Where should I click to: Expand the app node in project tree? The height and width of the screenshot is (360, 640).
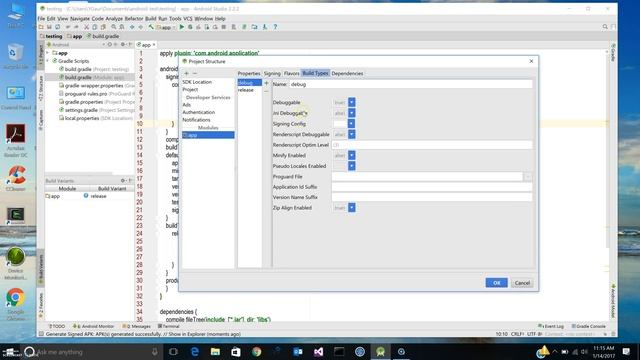48,53
